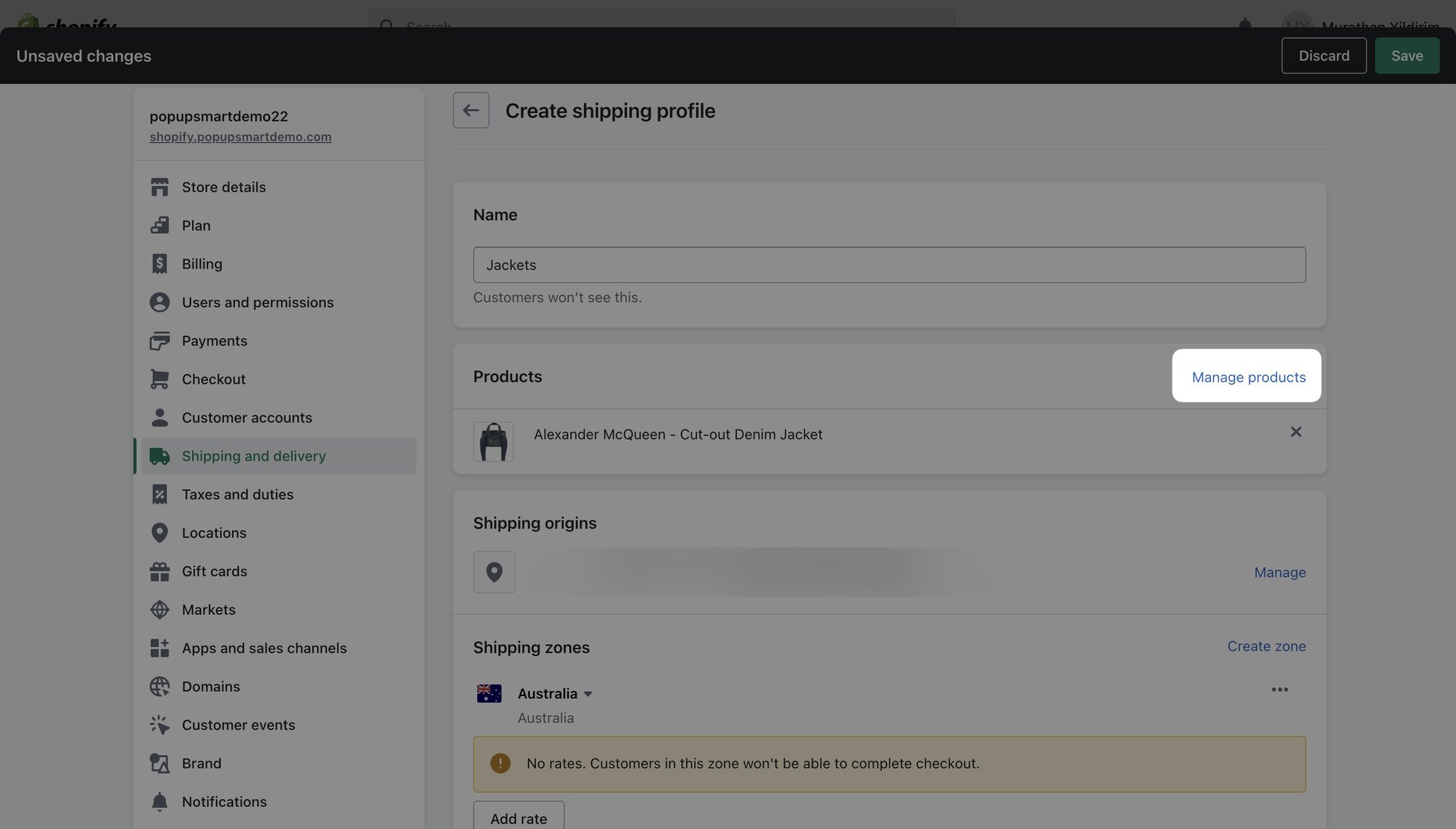The height and width of the screenshot is (829, 1456).
Task: Click the popupsmartdemo22 store name
Action: pos(219,116)
